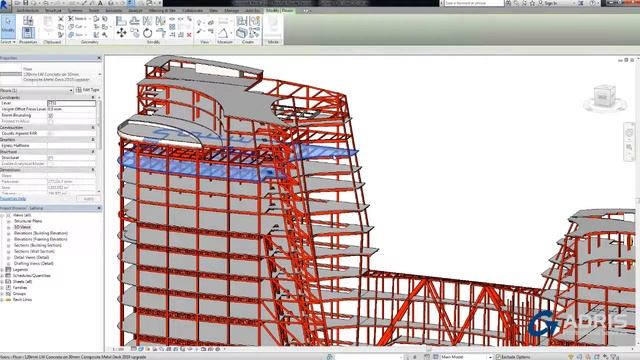Click the Save icon in quick access toolbar
The width and height of the screenshot is (640, 360).
pyautogui.click(x=25, y=3)
